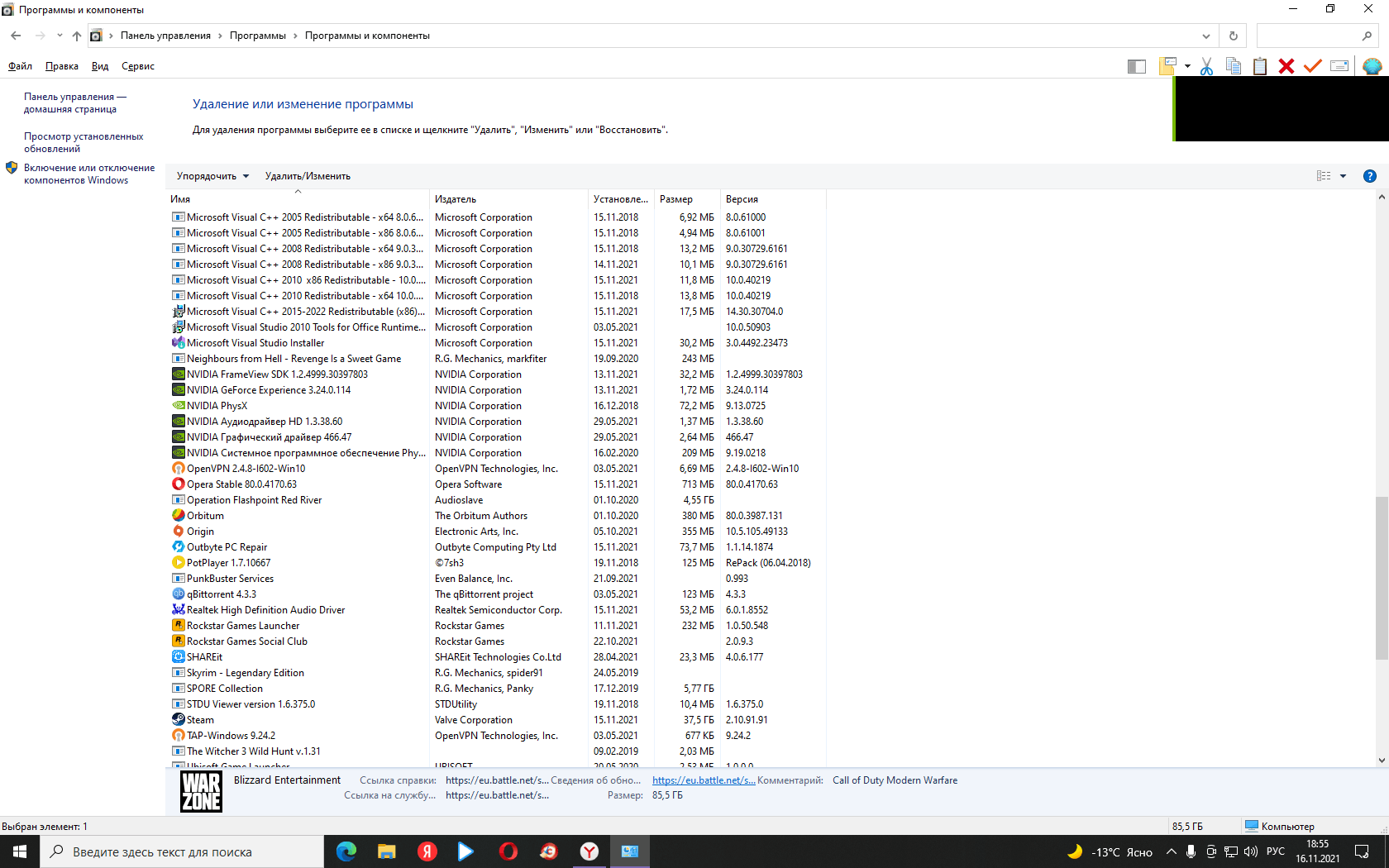Select qBittorrent 4.3.3 entry
The height and width of the screenshot is (868, 1389).
[222, 594]
